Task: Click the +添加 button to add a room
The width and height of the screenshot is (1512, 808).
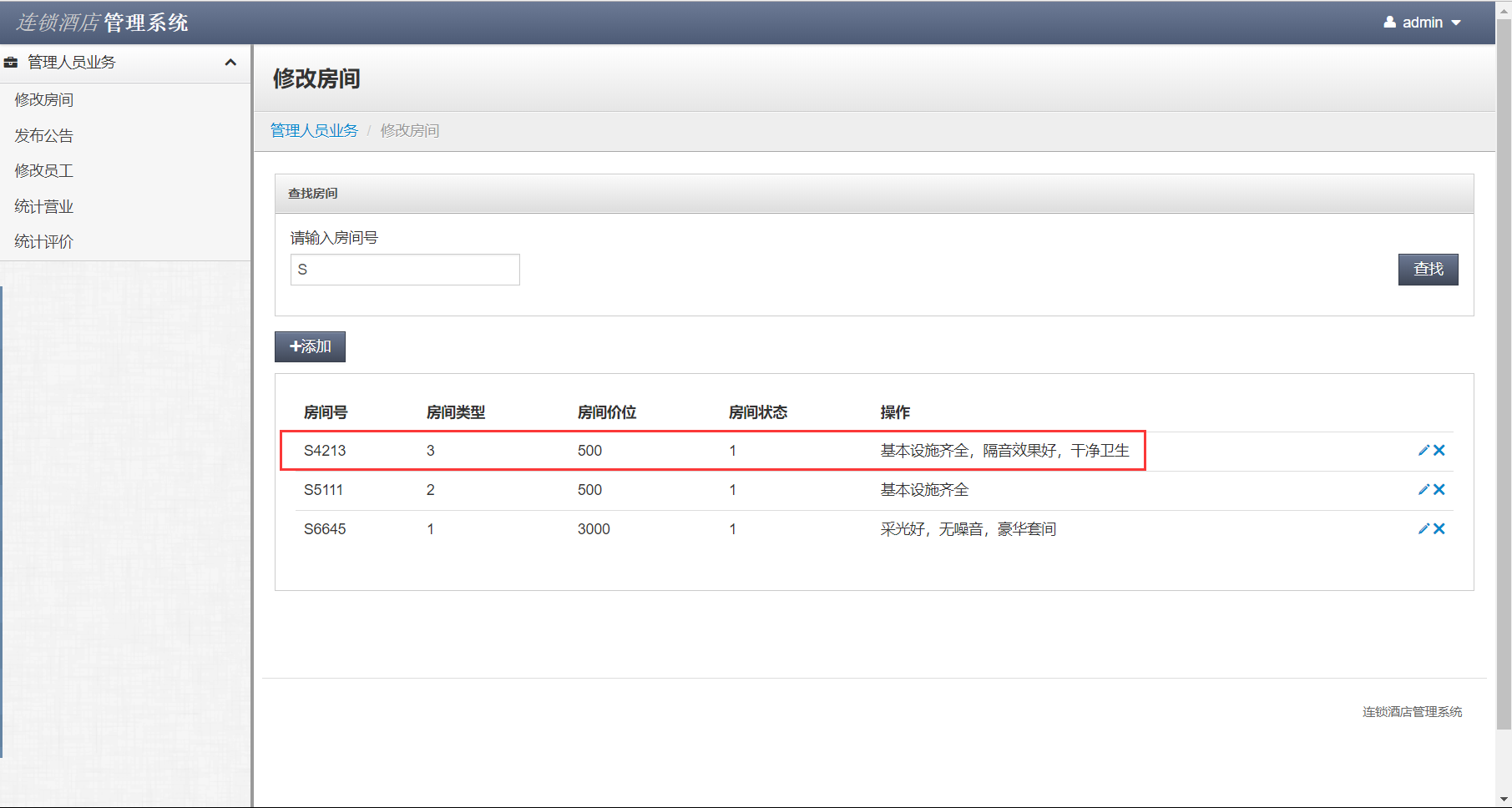Action: (x=309, y=346)
